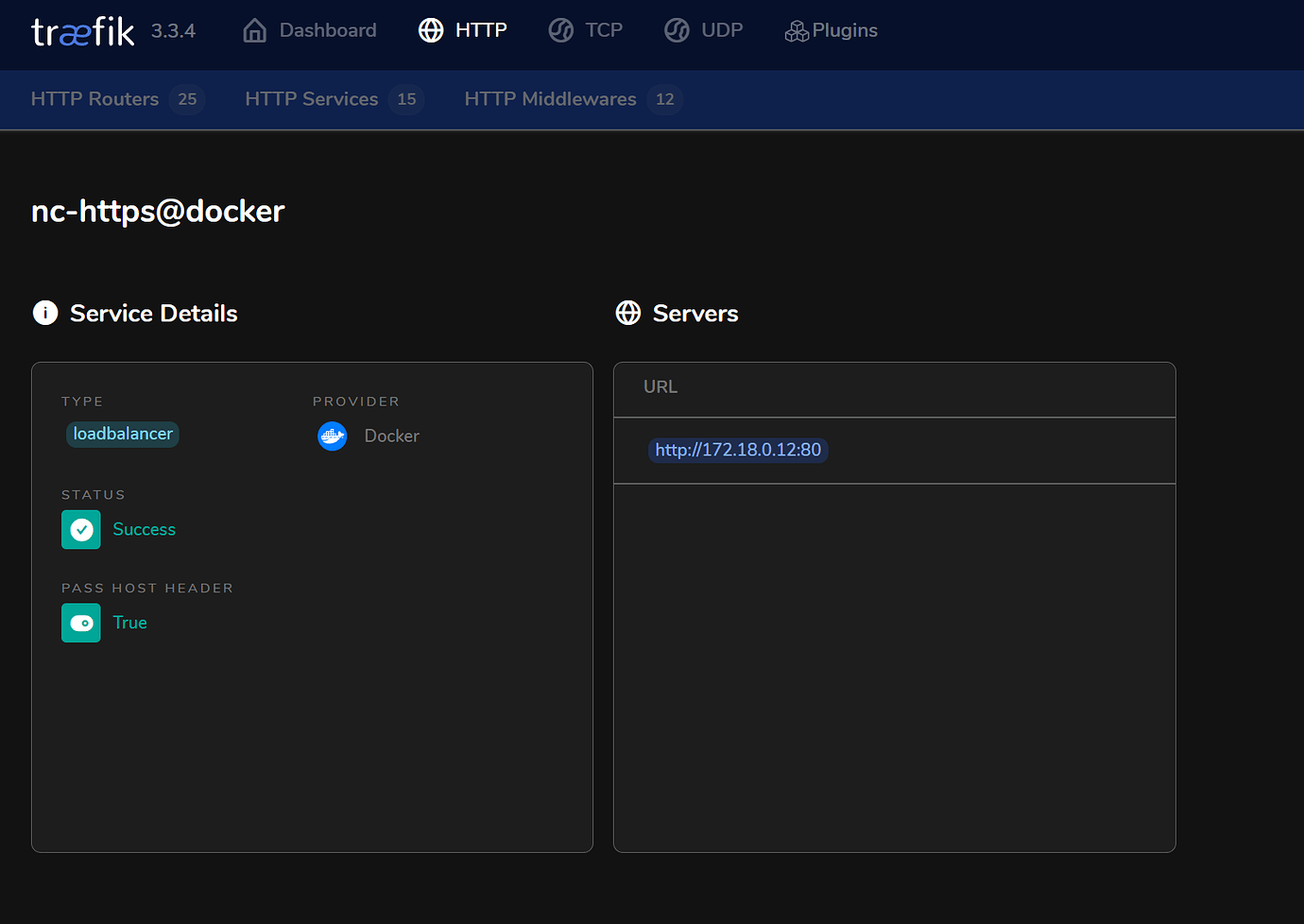Open the server URL http://172.18.0.12:80

pyautogui.click(x=738, y=450)
